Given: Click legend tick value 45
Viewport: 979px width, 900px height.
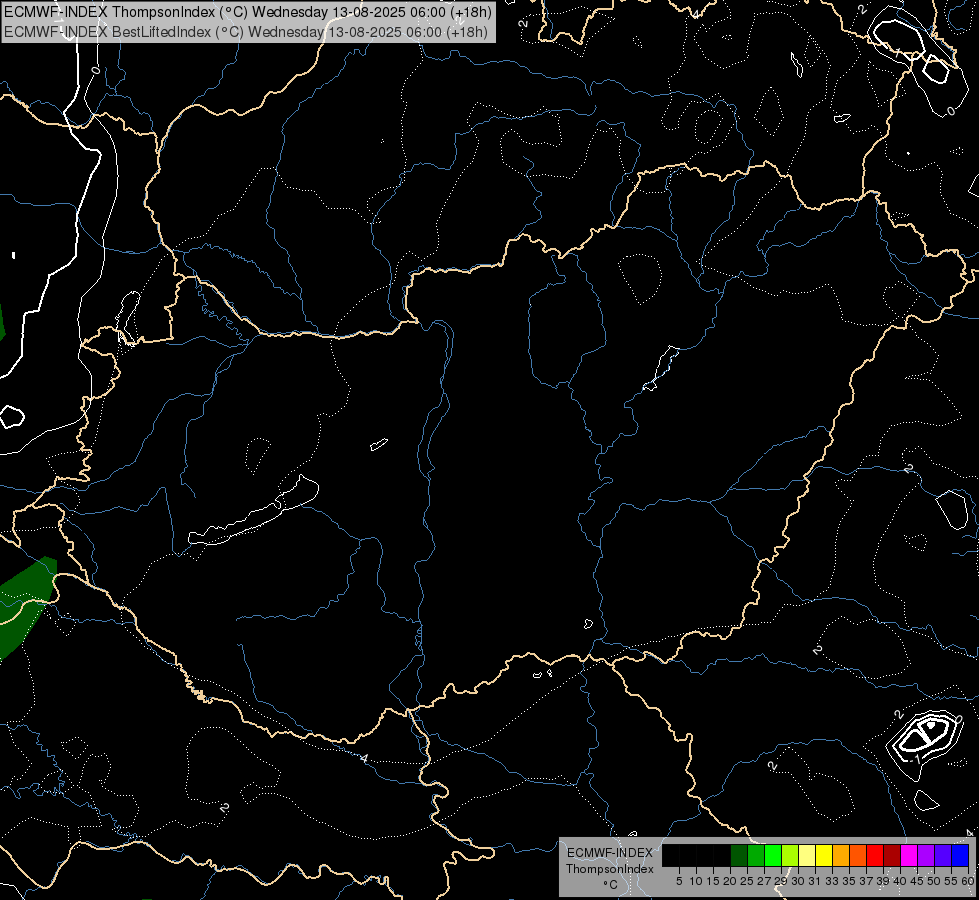Looking at the screenshot, I should pos(917,881).
